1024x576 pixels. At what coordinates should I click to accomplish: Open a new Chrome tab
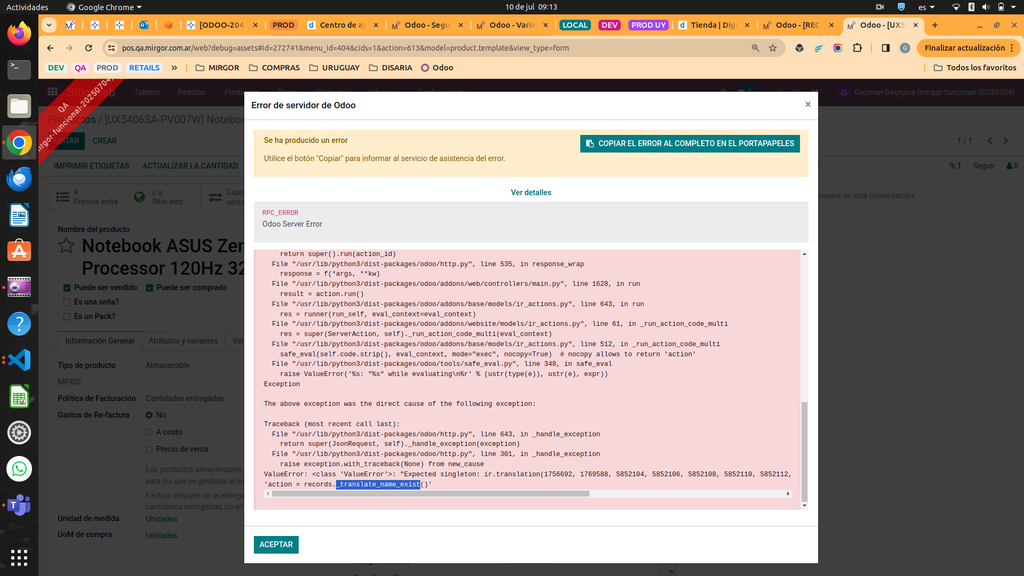coord(935,25)
